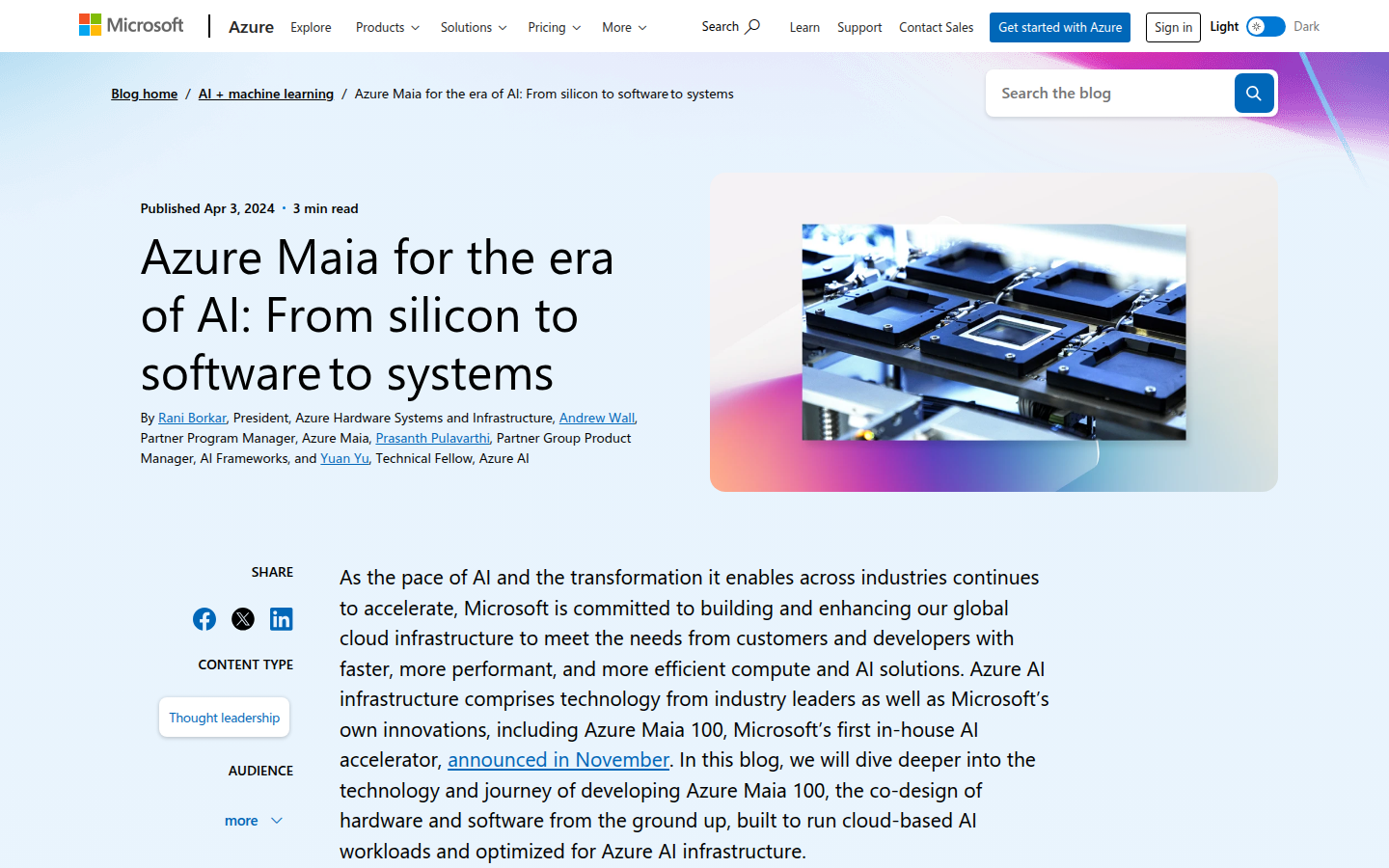1389x868 pixels.
Task: Expand the Pricing dropdown
Action: pos(555,27)
